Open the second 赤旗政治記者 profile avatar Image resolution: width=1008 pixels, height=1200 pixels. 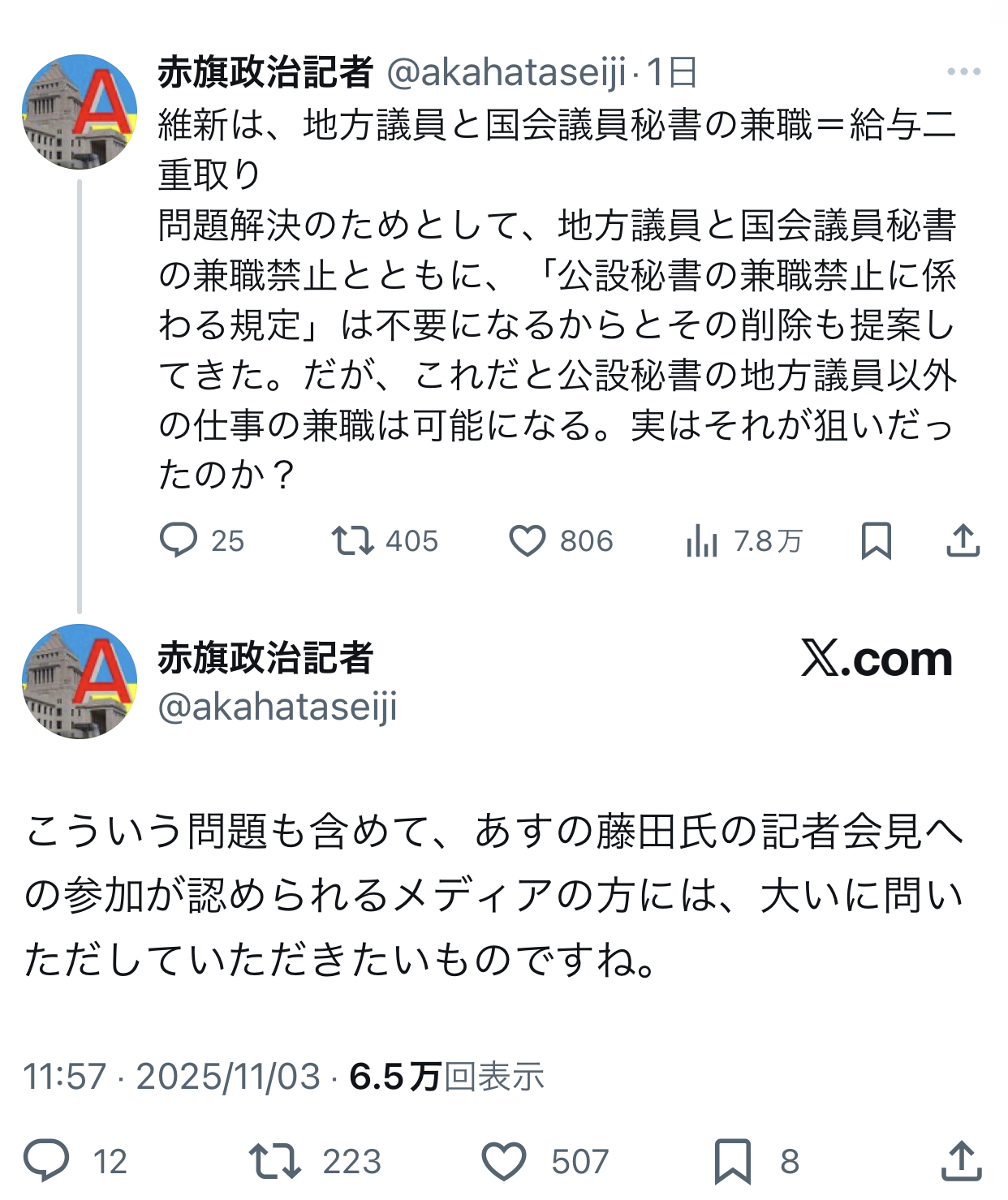80,682
